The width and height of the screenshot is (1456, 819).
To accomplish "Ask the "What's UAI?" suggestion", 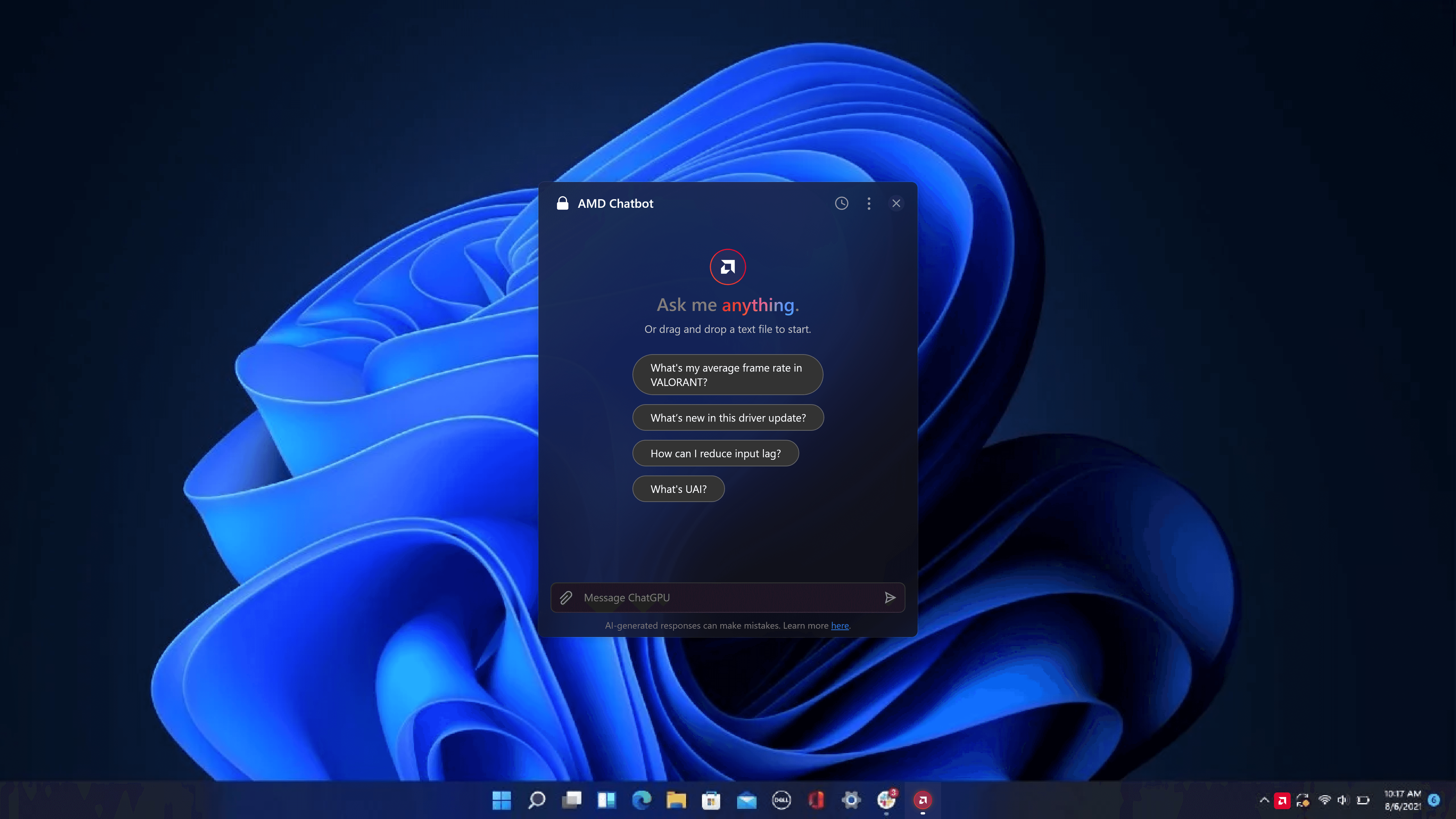I will point(678,489).
